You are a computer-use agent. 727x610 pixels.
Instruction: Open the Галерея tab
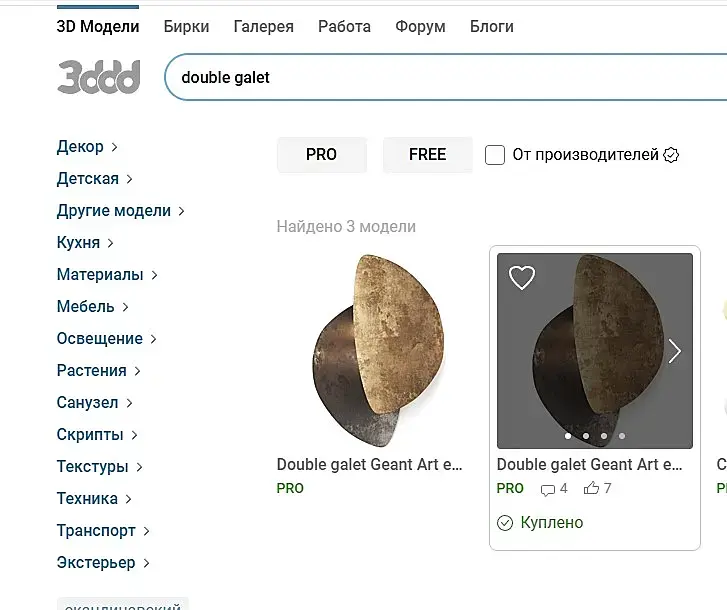[x=263, y=27]
